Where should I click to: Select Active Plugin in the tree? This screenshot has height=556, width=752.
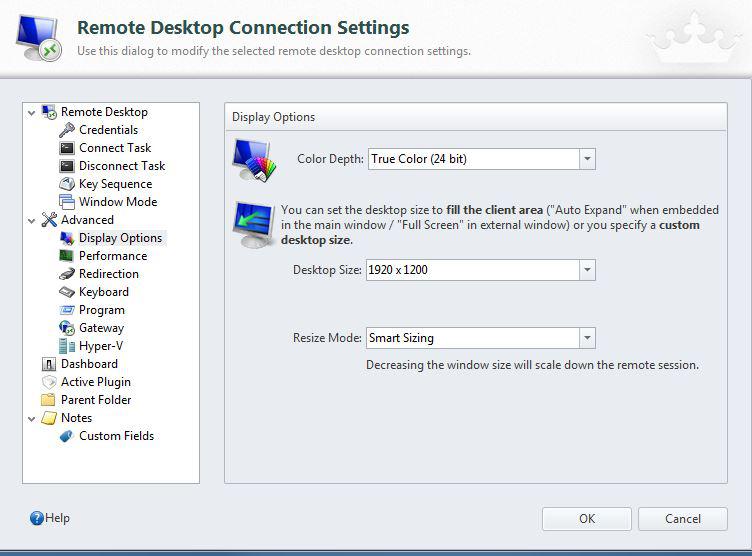[x=95, y=382]
